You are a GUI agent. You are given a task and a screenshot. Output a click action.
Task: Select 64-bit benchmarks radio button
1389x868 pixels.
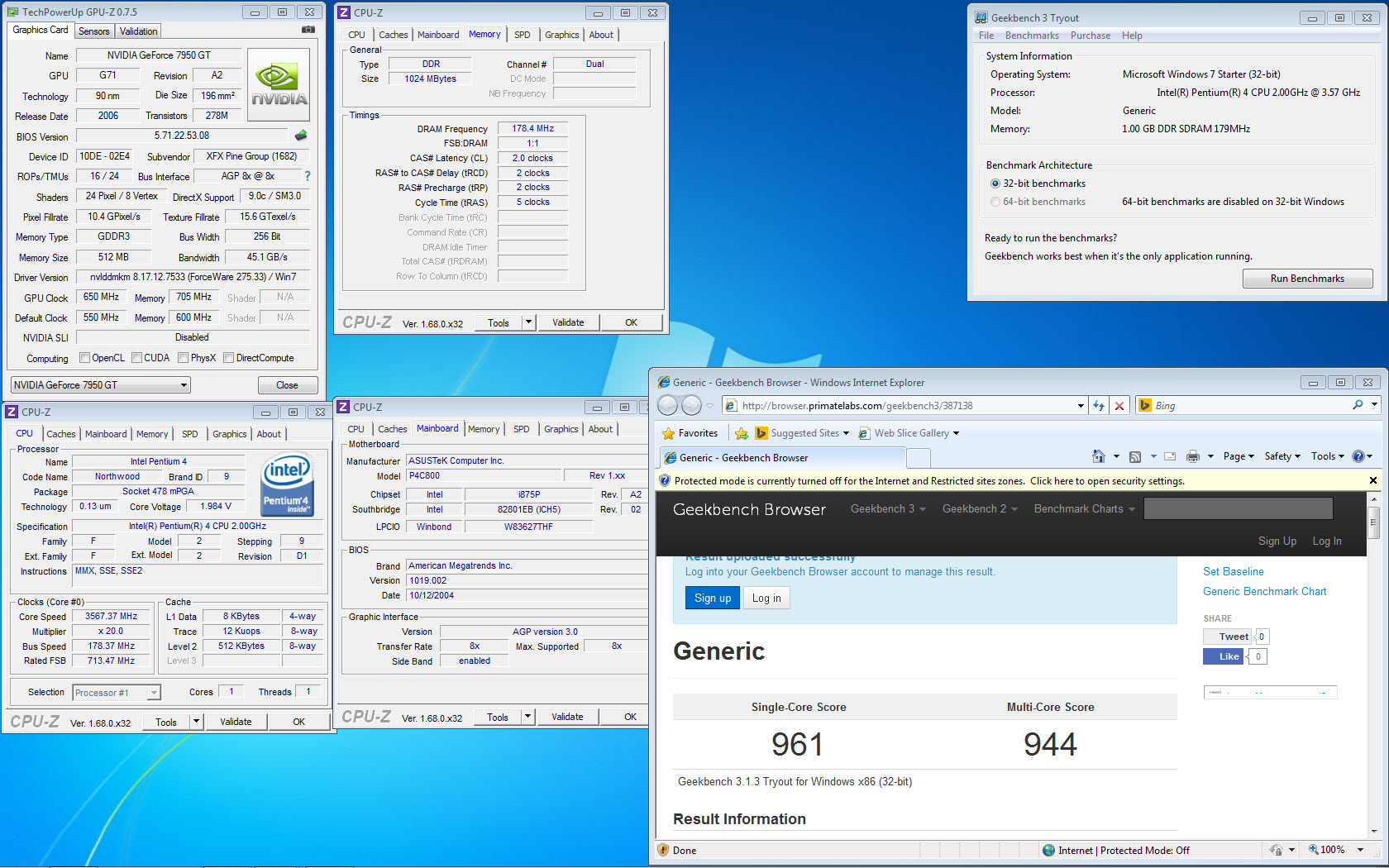(995, 202)
